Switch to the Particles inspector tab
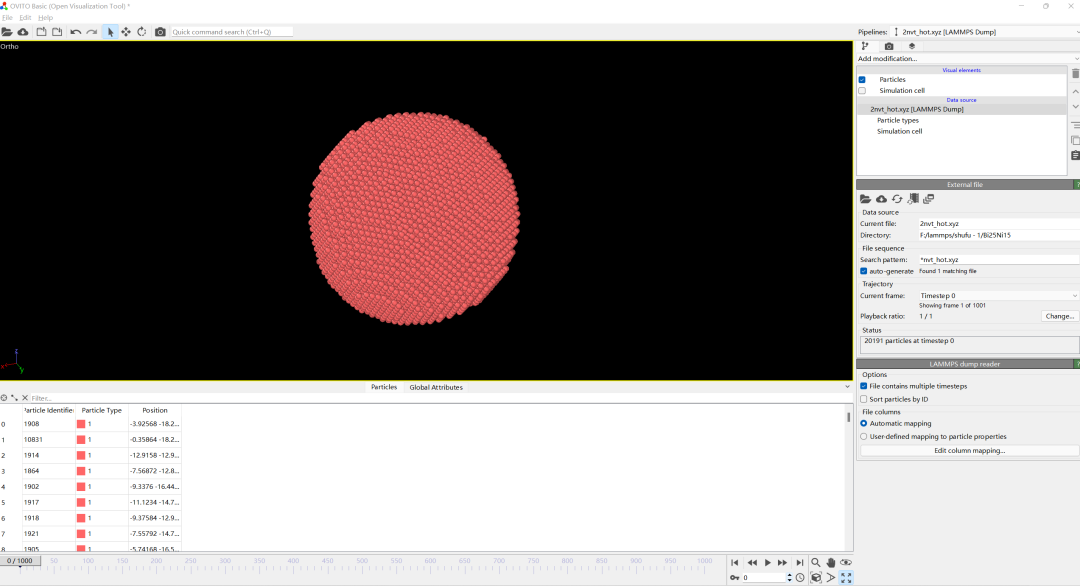Screen dimensions: 1080x586 pyautogui.click(x=384, y=387)
